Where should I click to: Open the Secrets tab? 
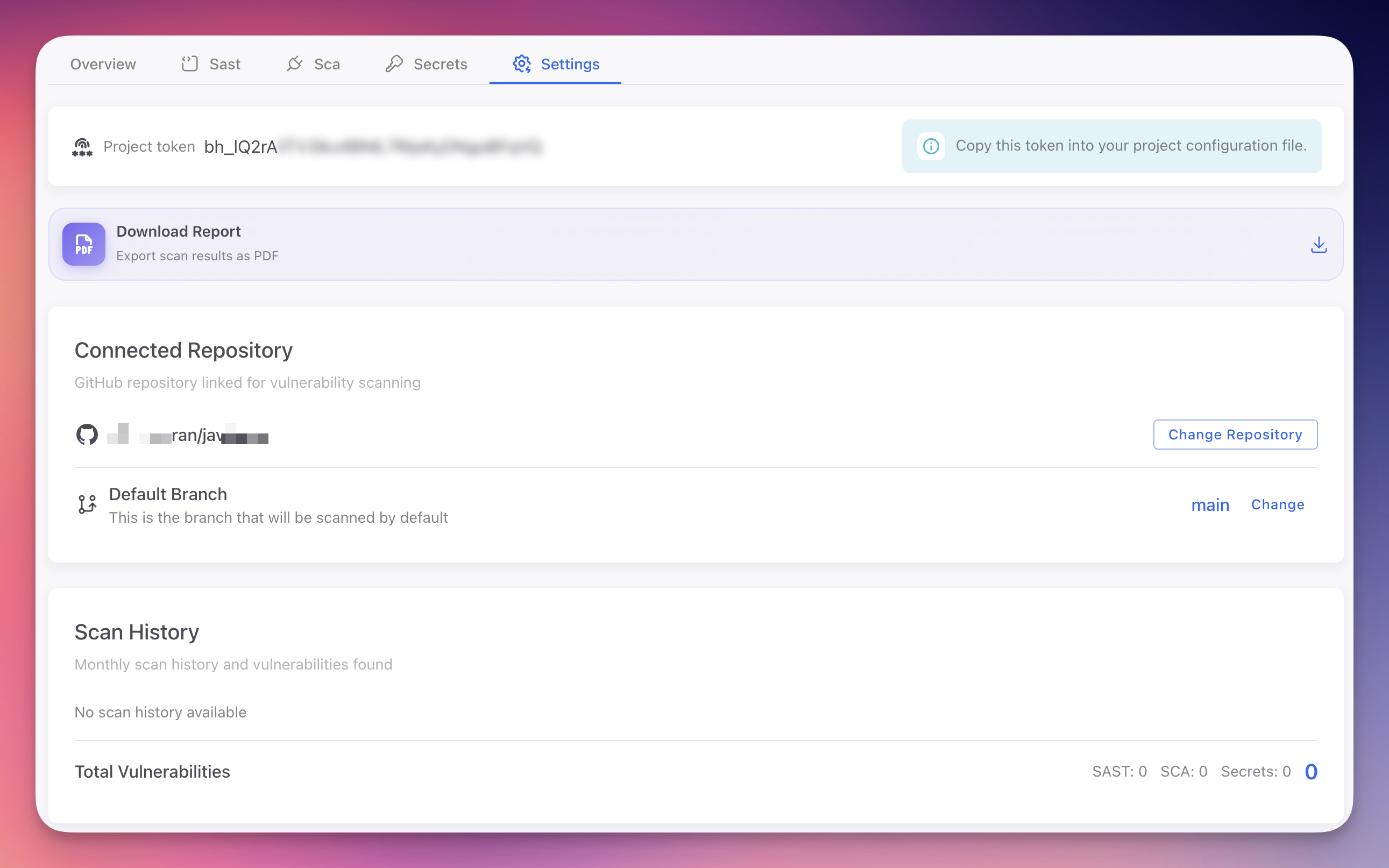(x=440, y=63)
